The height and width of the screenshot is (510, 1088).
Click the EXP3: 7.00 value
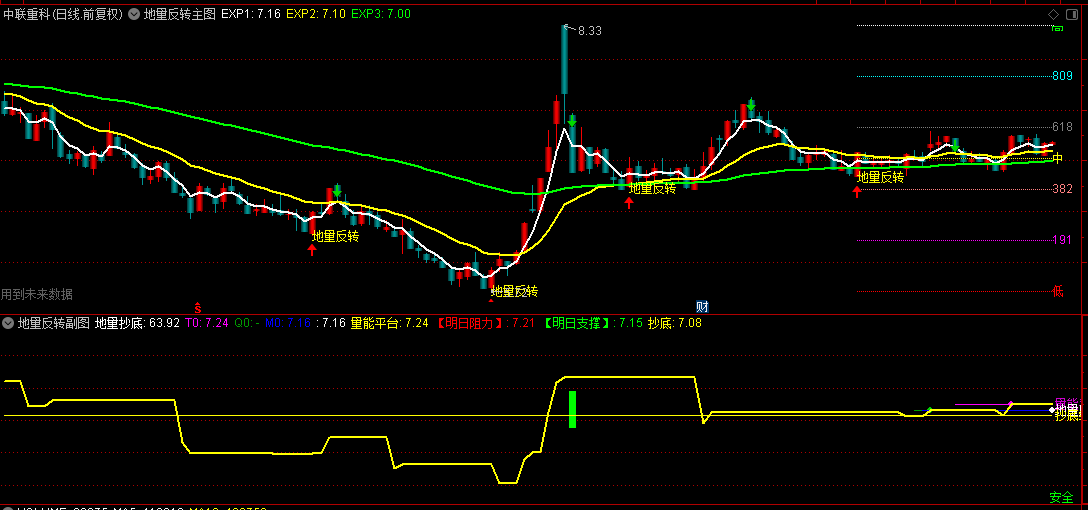(381, 14)
